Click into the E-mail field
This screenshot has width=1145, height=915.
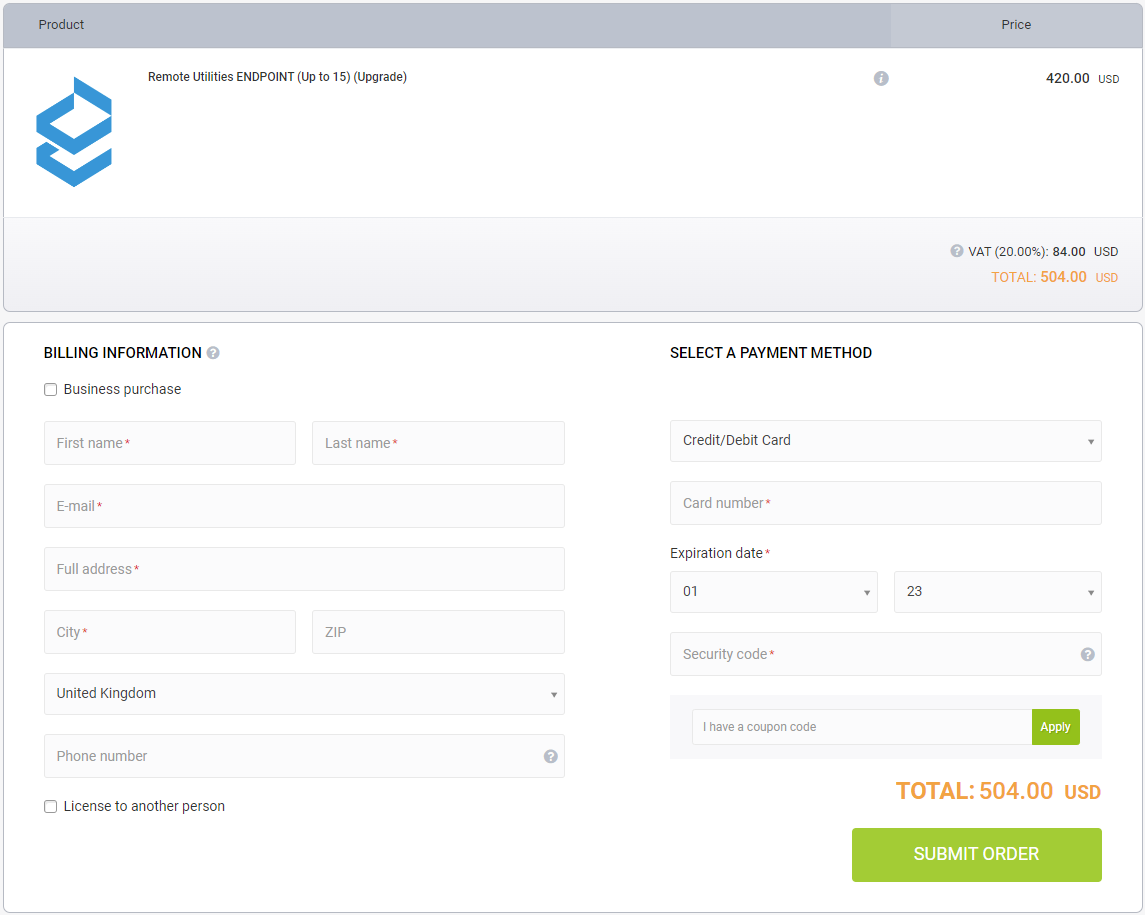304,506
